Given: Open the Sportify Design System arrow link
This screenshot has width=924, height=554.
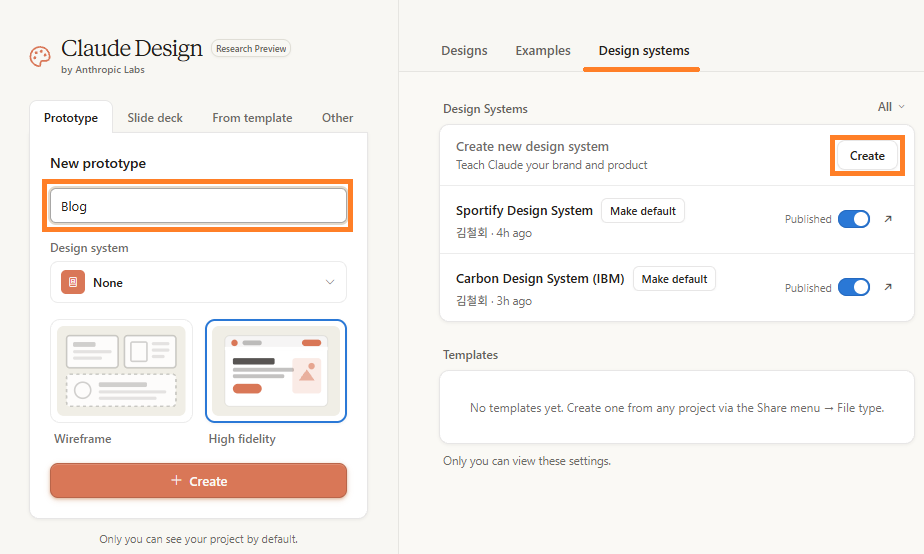Looking at the screenshot, I should tap(888, 219).
